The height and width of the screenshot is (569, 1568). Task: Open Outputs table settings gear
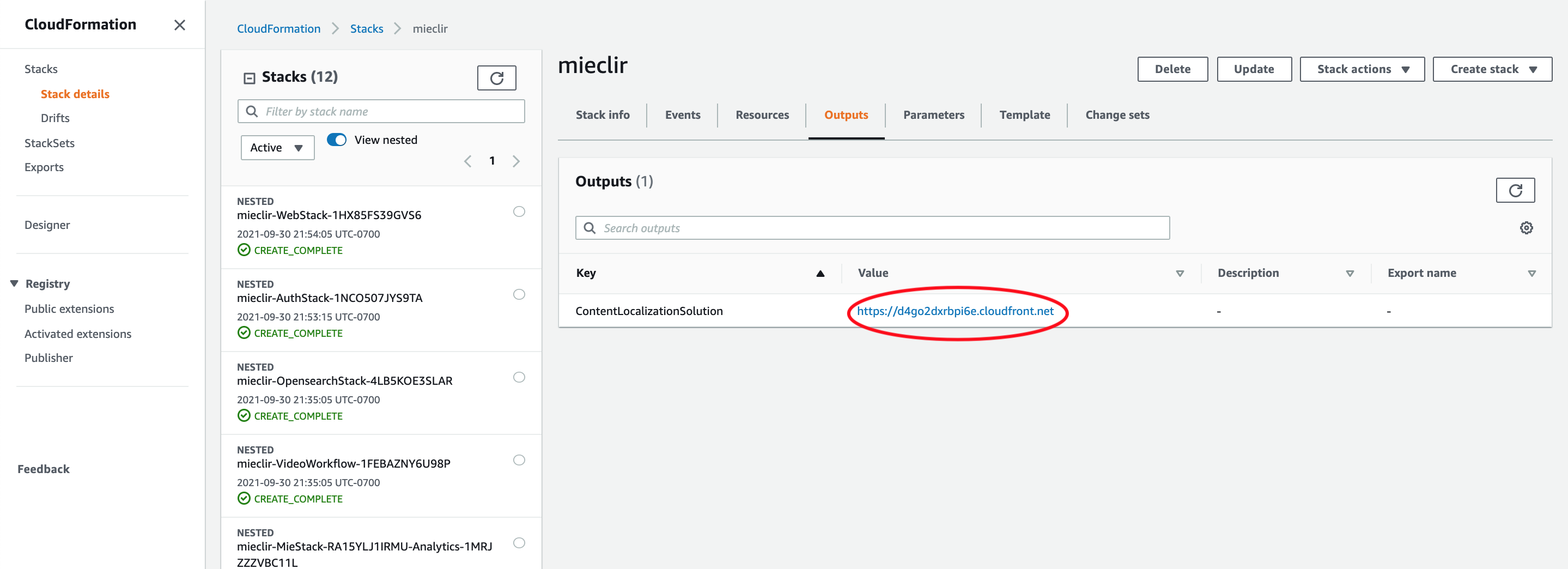[1526, 228]
